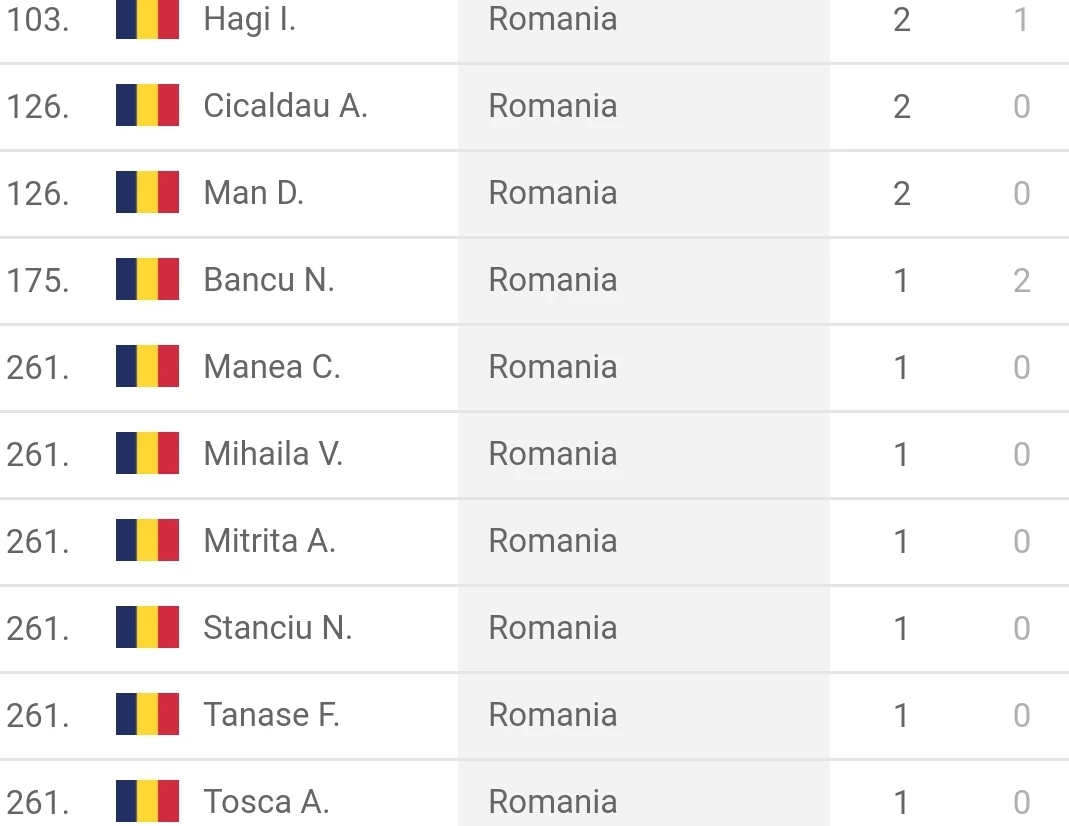Open Mitrita A. player details
The image size is (1069, 826).
point(270,541)
